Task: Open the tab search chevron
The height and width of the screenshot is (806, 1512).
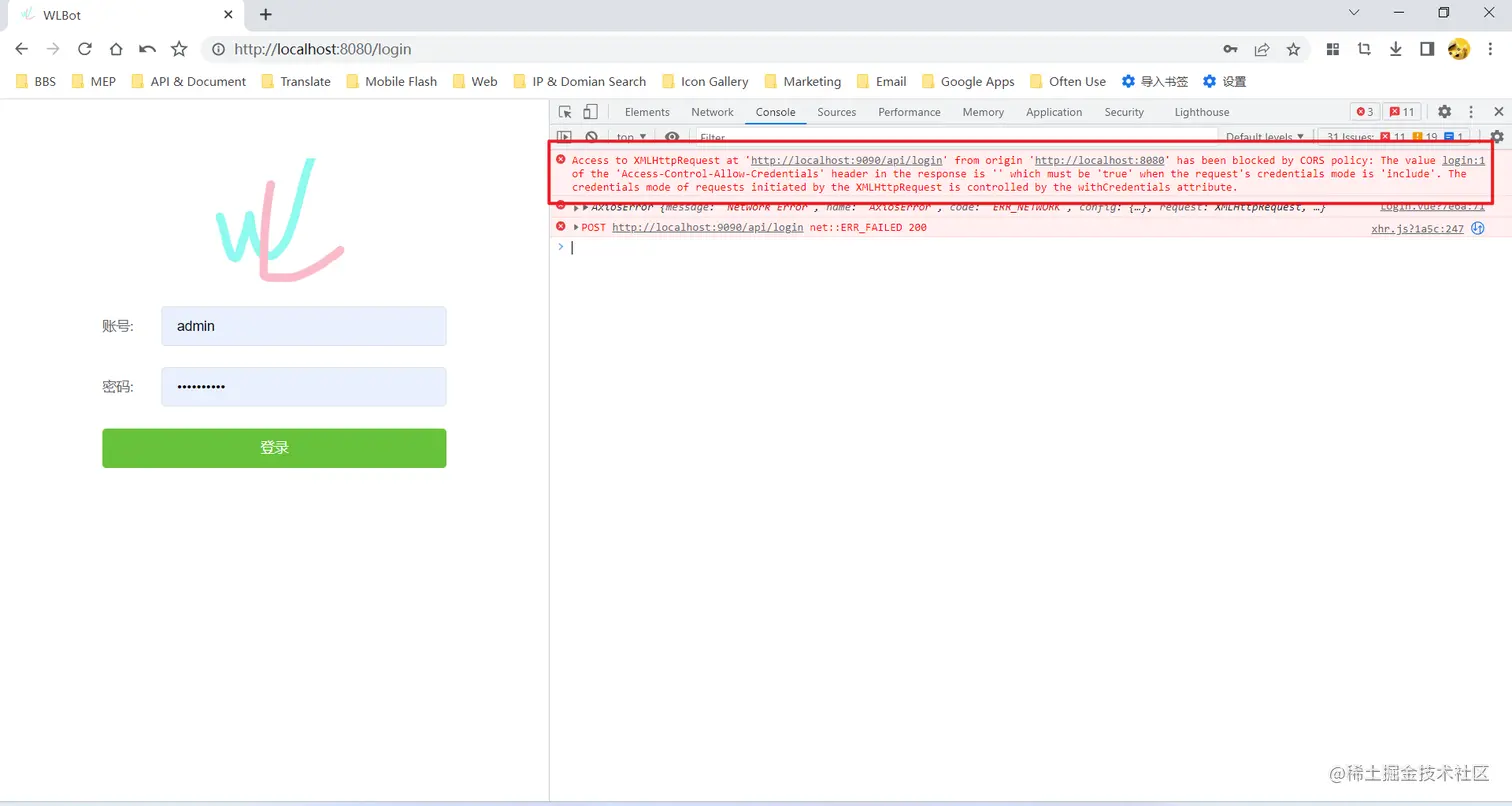Action: (1354, 13)
